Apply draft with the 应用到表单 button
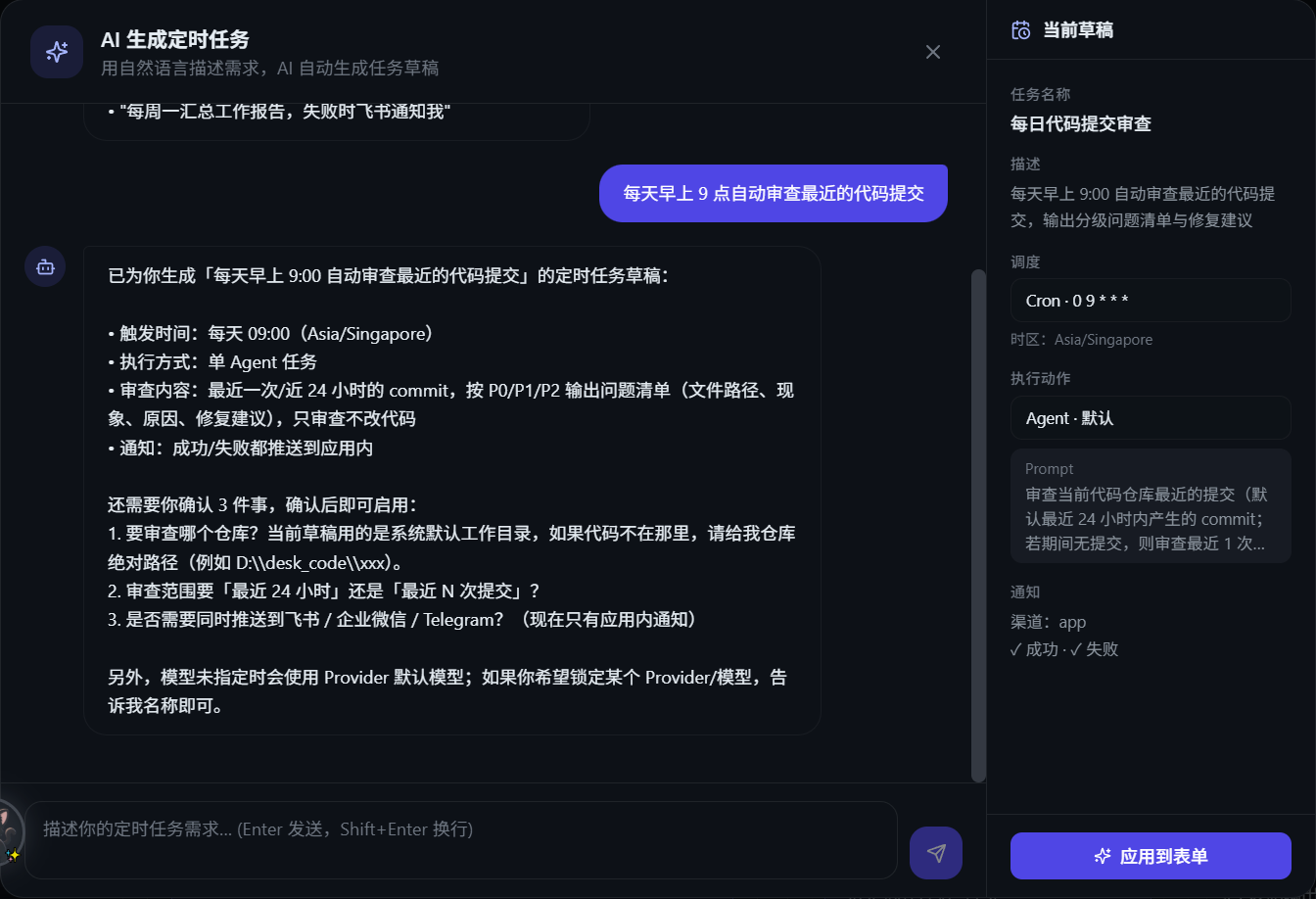Screen dimensions: 1316x899 pos(1151,856)
